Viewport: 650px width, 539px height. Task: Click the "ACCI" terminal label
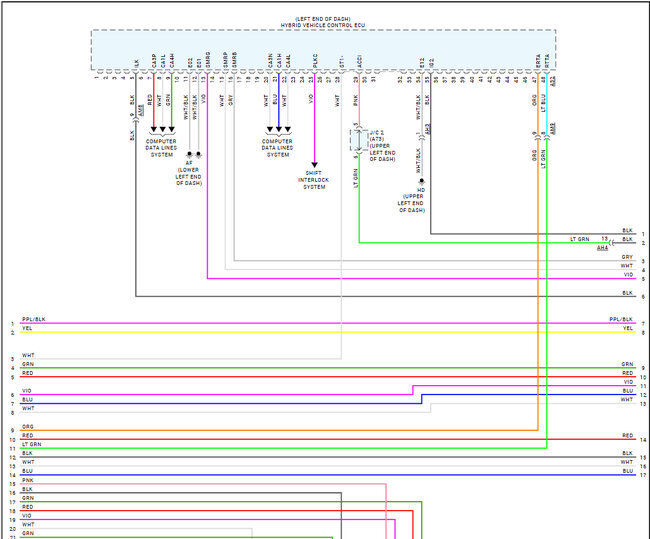click(359, 61)
